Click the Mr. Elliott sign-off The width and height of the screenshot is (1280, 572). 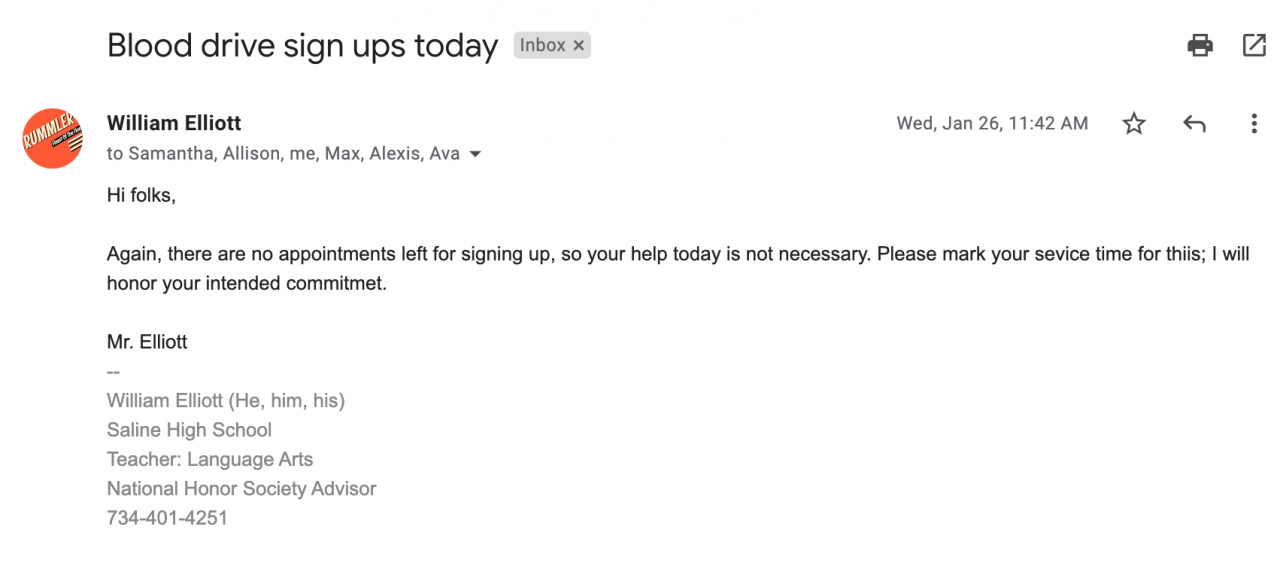tap(147, 342)
